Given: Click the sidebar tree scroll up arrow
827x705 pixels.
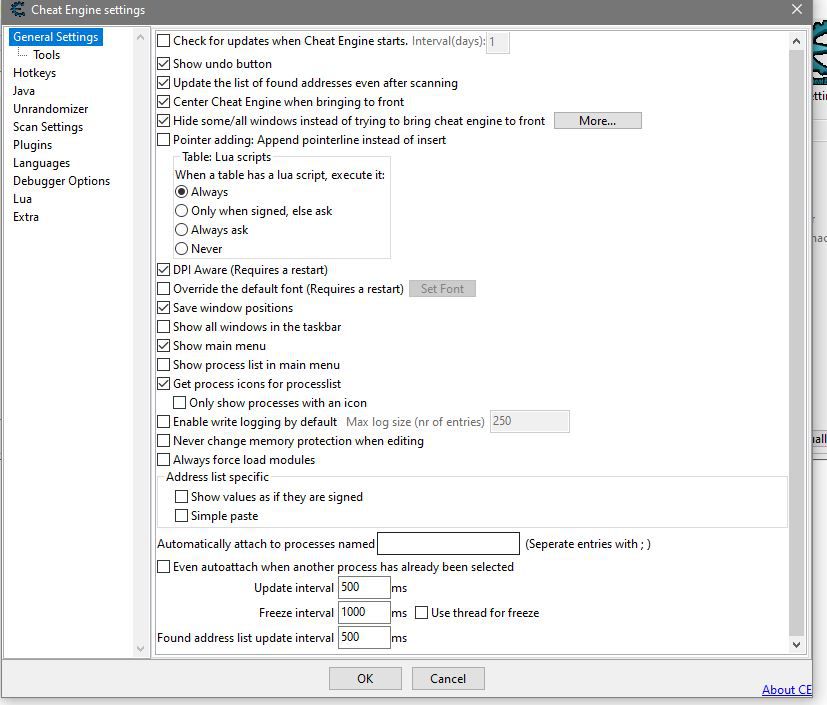Looking at the screenshot, I should pyautogui.click(x=140, y=37).
